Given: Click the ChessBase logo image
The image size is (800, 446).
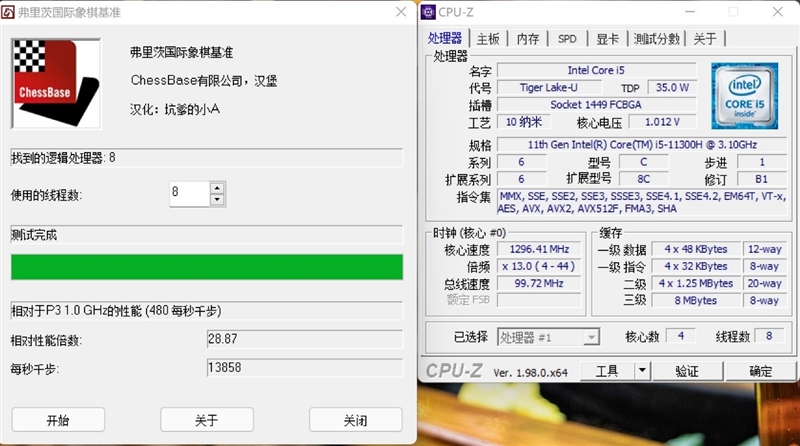Looking at the screenshot, I should (x=56, y=84).
